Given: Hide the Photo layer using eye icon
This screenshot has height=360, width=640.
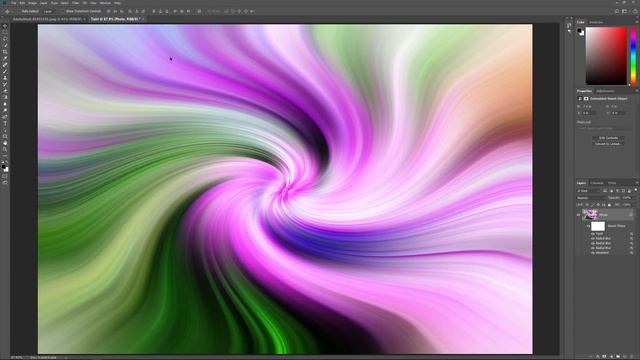Looking at the screenshot, I should 578,215.
